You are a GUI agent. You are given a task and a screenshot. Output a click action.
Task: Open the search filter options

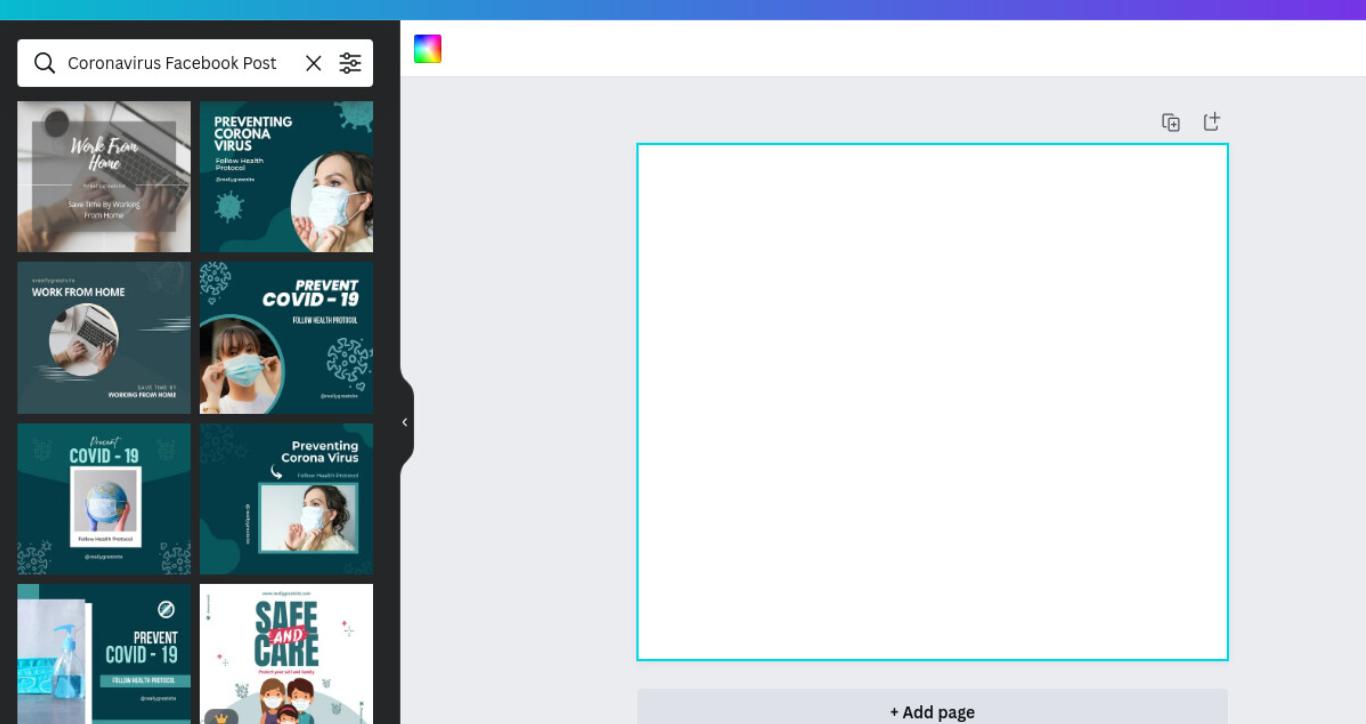pos(350,63)
